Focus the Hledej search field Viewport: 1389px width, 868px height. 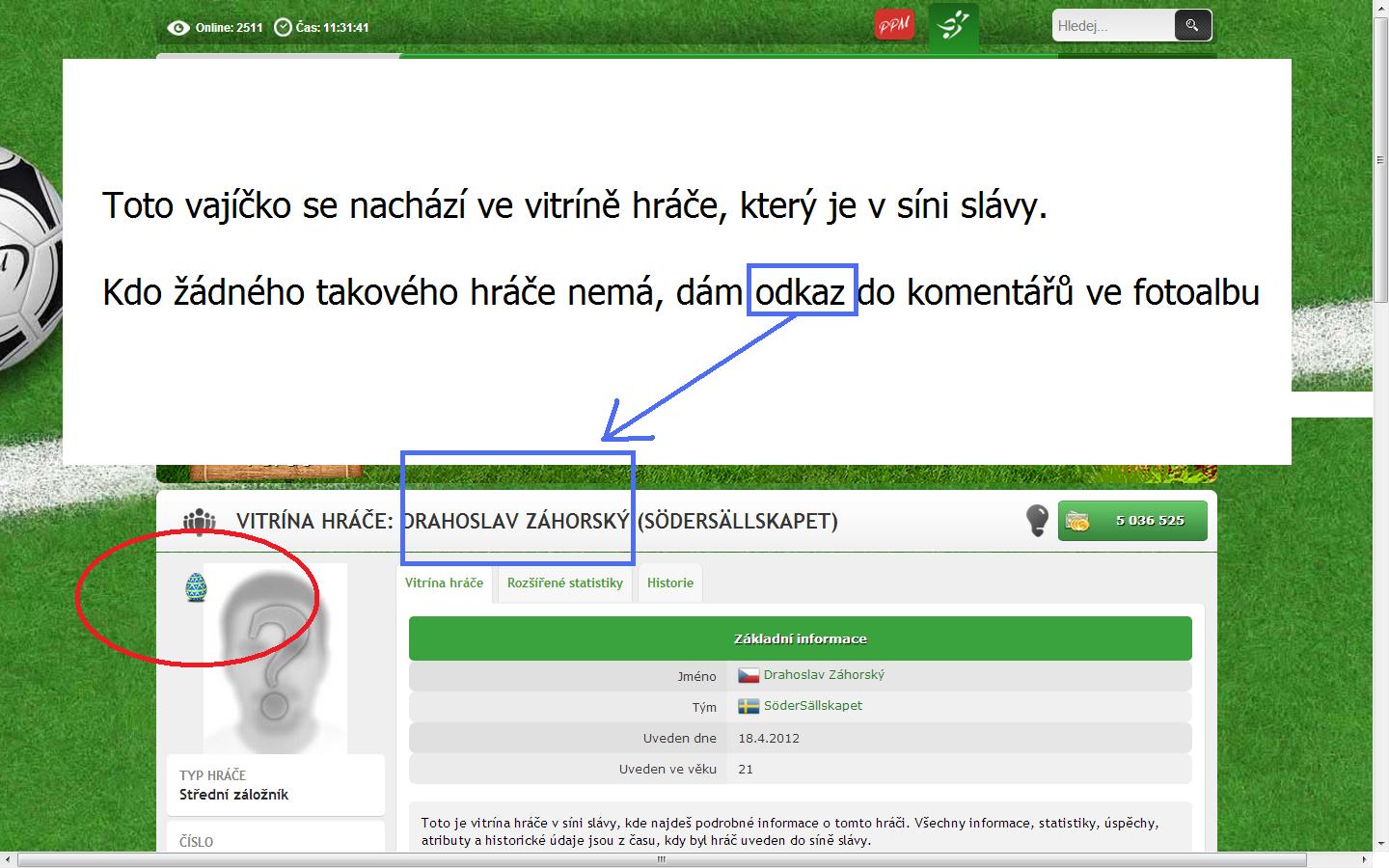(x=1113, y=25)
